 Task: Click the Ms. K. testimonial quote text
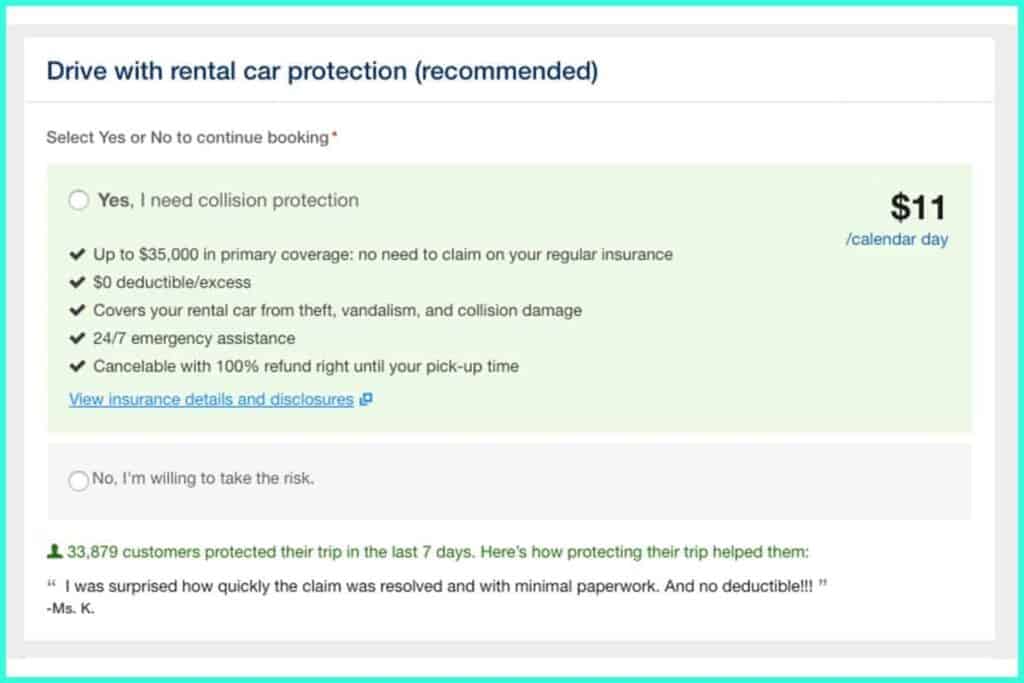click(x=438, y=586)
